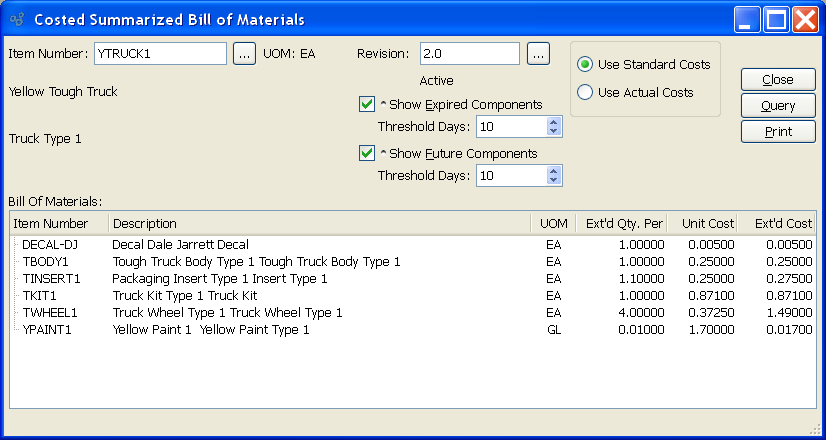Screen dimensions: 826x440
Task: Run the Query button
Action: point(778,106)
